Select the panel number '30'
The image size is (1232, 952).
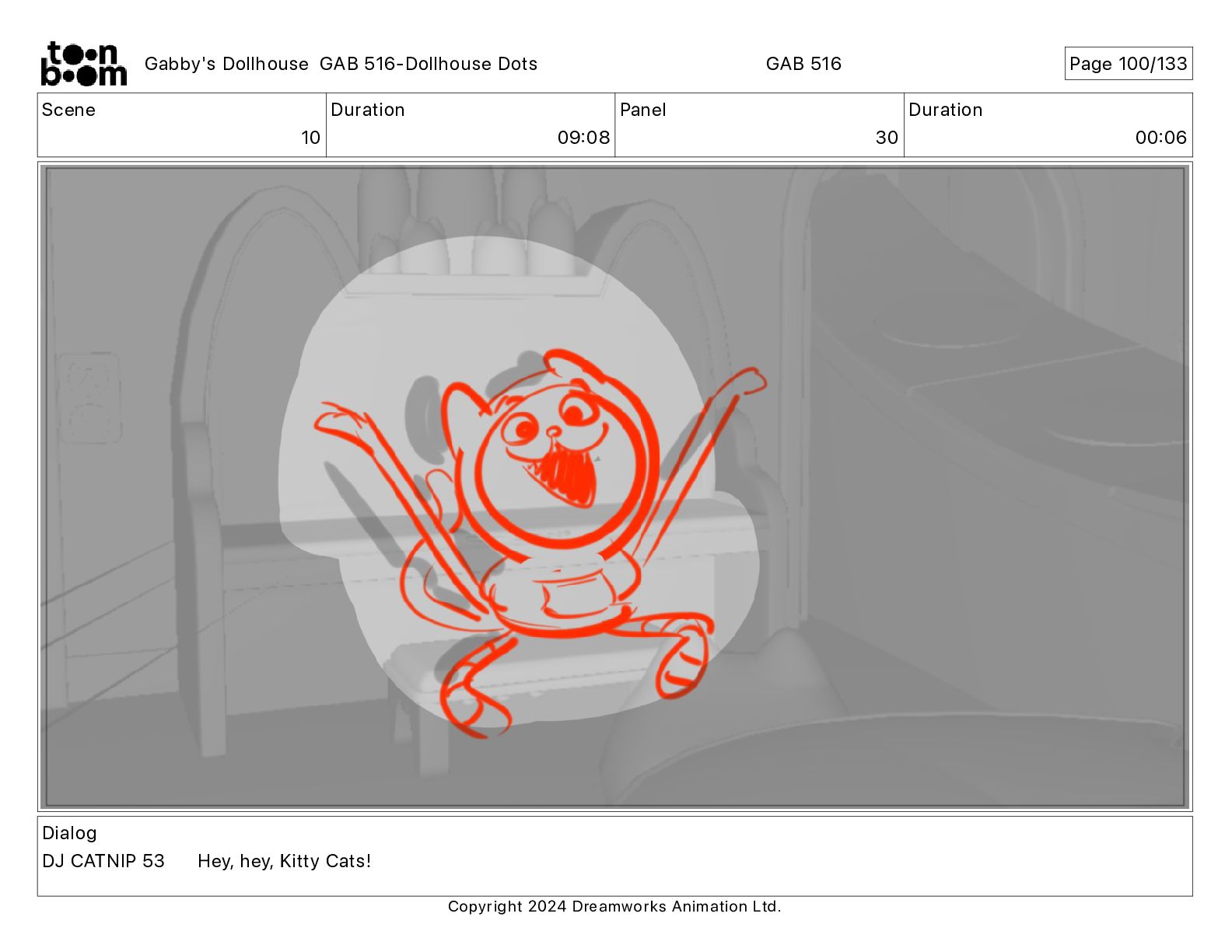(x=887, y=138)
